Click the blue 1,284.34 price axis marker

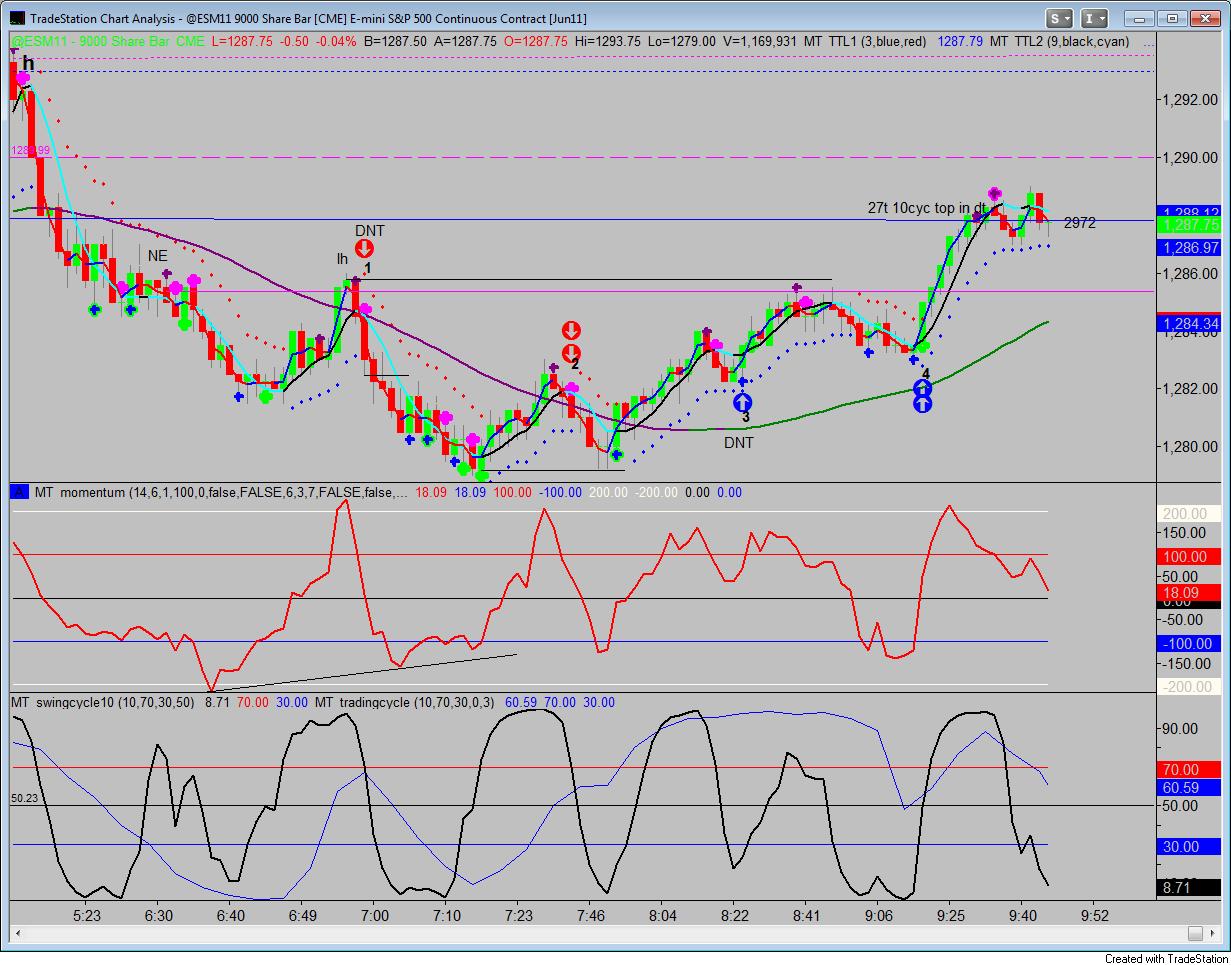click(1188, 323)
